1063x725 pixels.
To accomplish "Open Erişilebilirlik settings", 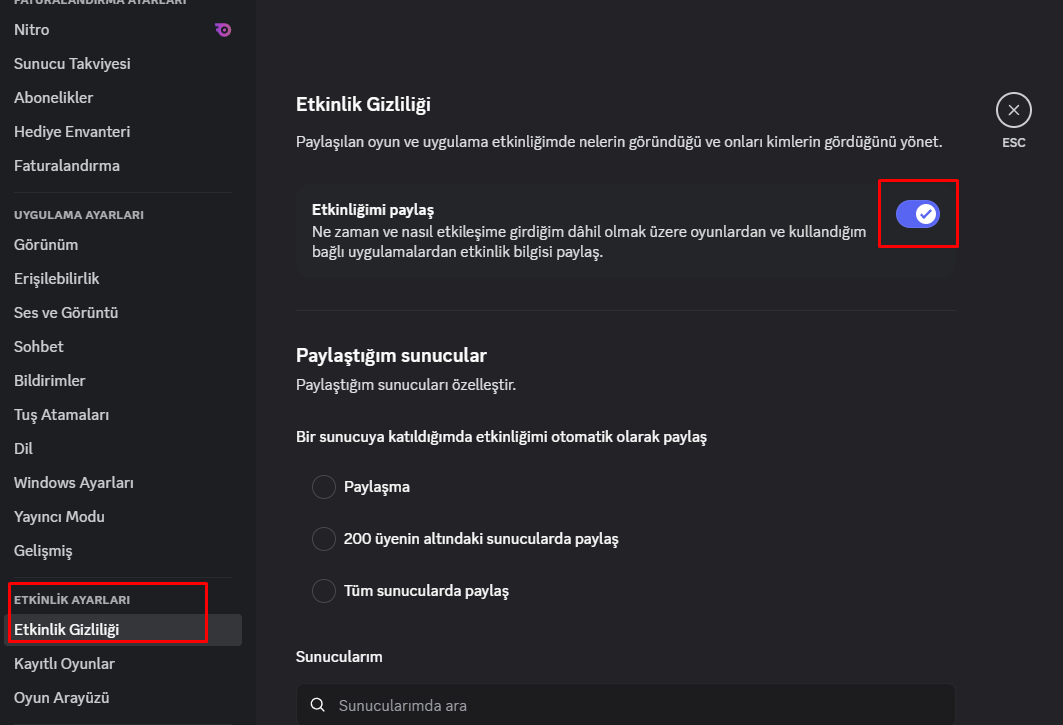I will tap(57, 279).
